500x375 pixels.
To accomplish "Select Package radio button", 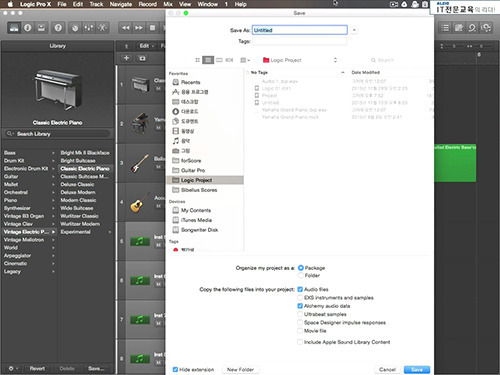I will [301, 268].
